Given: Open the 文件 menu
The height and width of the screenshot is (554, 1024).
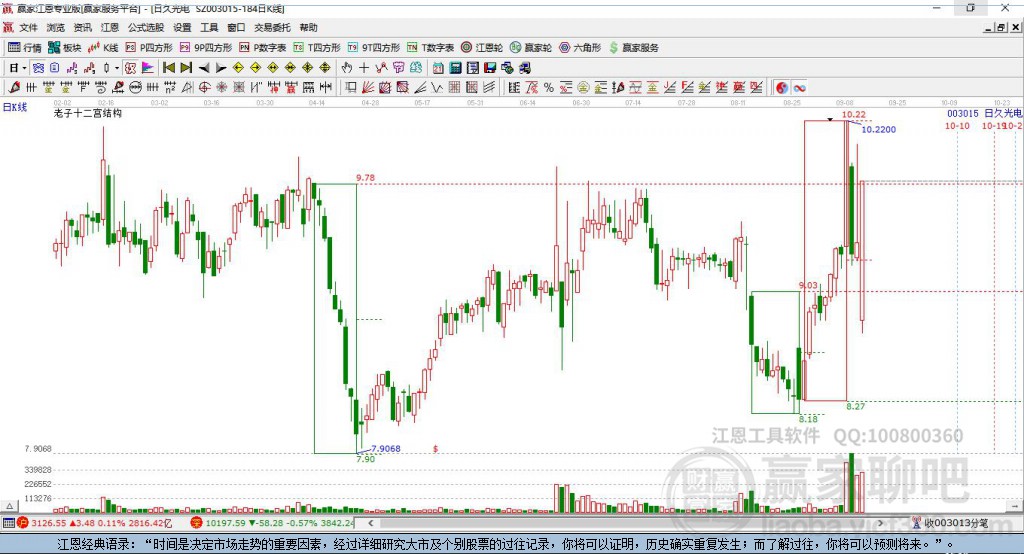Looking at the screenshot, I should coord(29,27).
